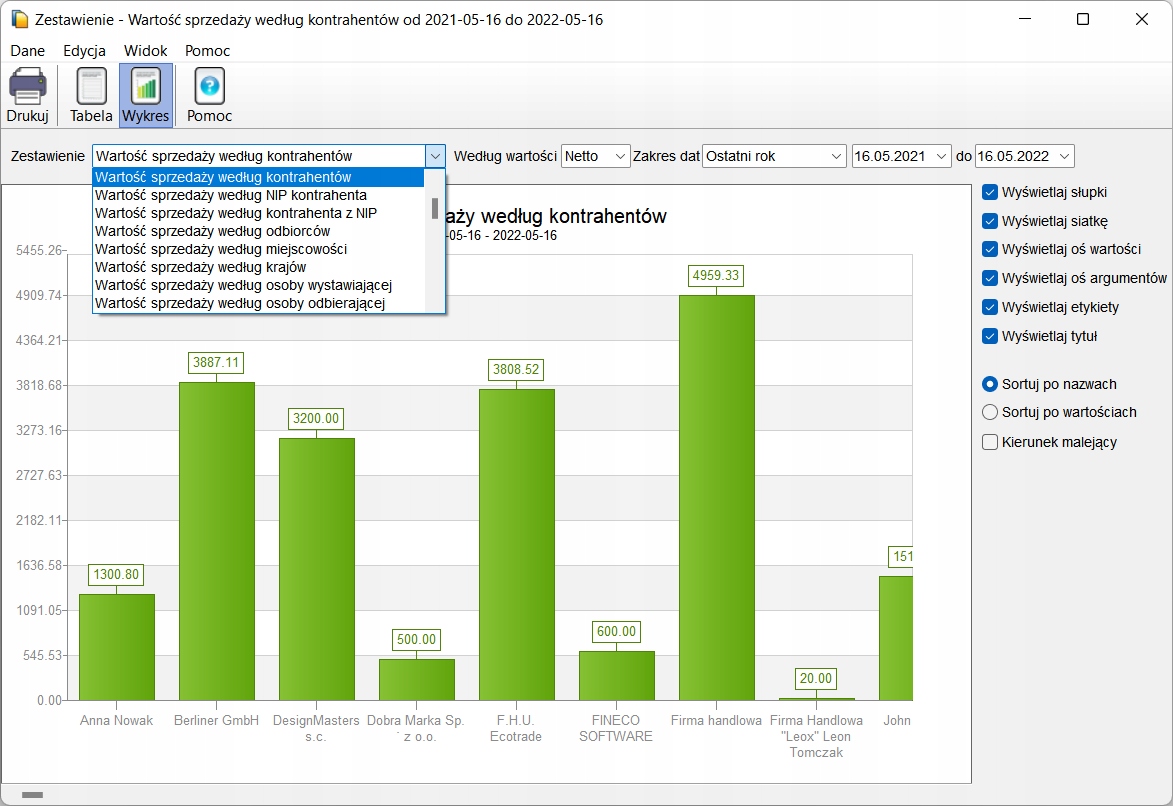
Task: Select Sortuj po wartościach radio button
Action: tap(990, 412)
